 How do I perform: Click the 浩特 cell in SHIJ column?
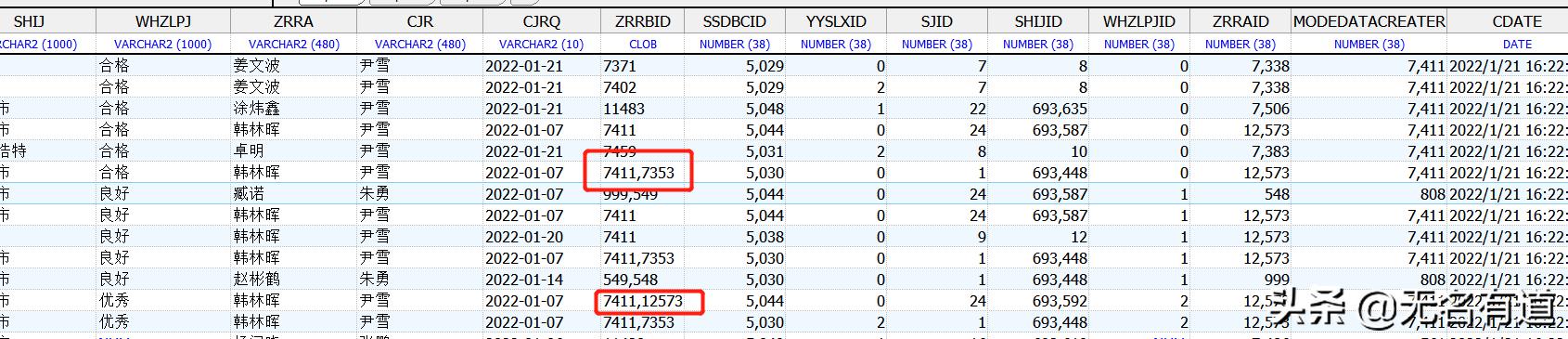(13, 151)
